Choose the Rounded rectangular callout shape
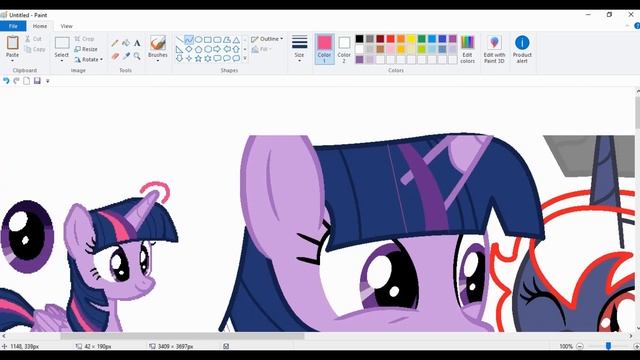This screenshot has width=640, height=360. [x=217, y=58]
